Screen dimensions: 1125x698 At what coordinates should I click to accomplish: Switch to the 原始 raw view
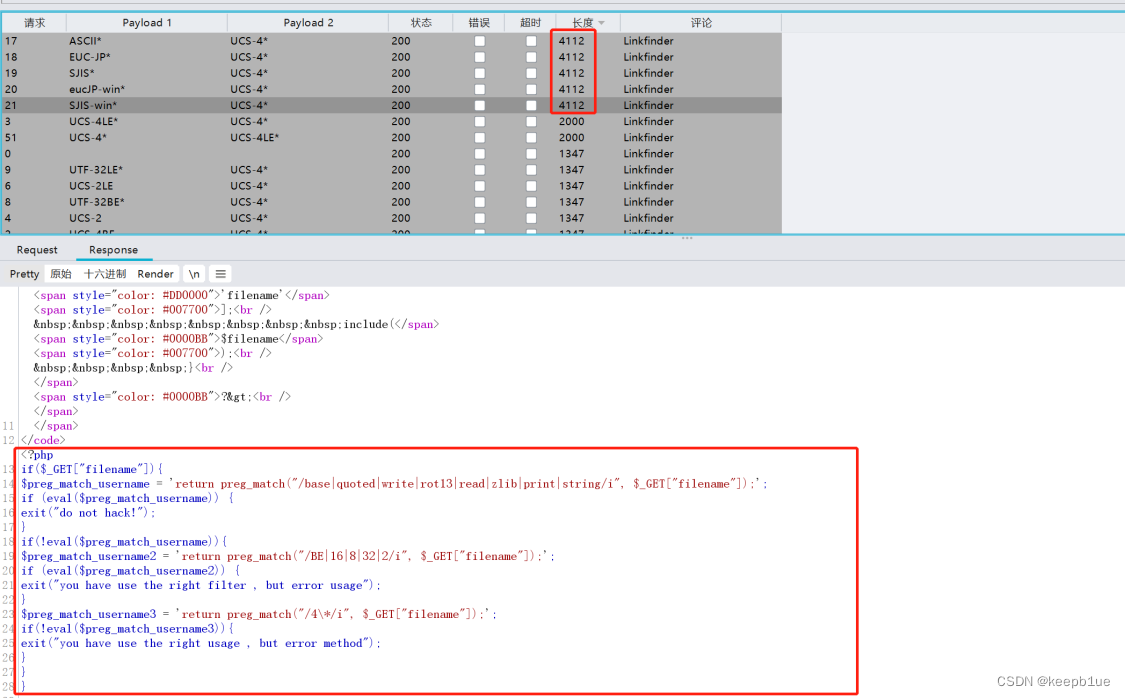[x=61, y=273]
